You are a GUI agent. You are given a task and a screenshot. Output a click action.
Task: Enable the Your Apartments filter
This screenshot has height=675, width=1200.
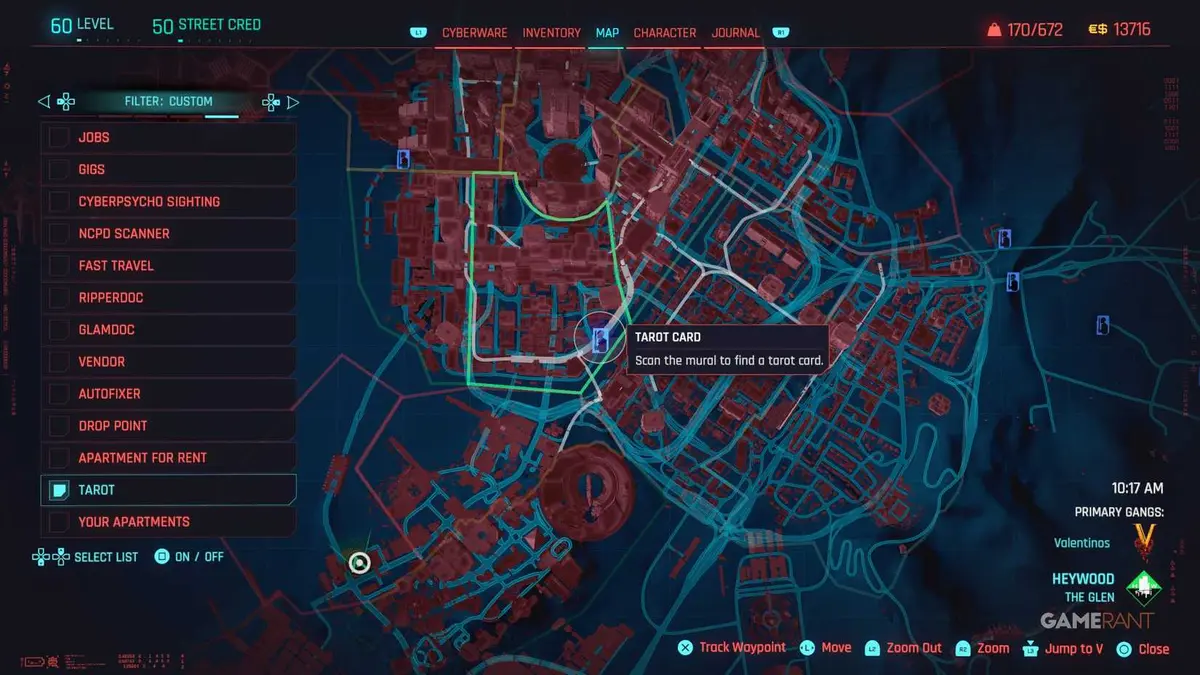click(x=59, y=521)
